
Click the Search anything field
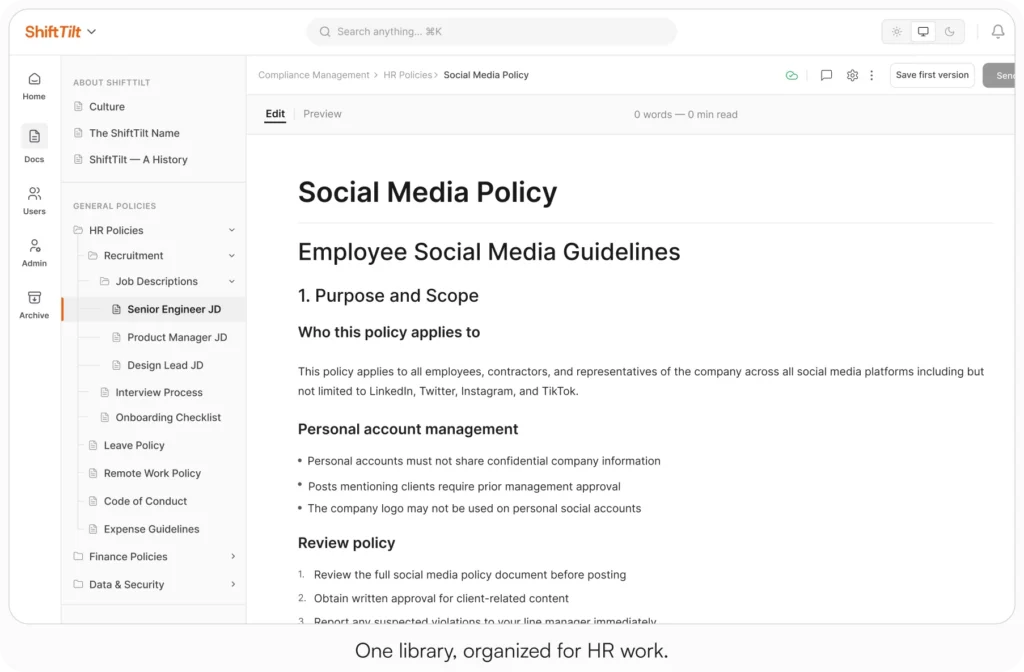coord(491,31)
